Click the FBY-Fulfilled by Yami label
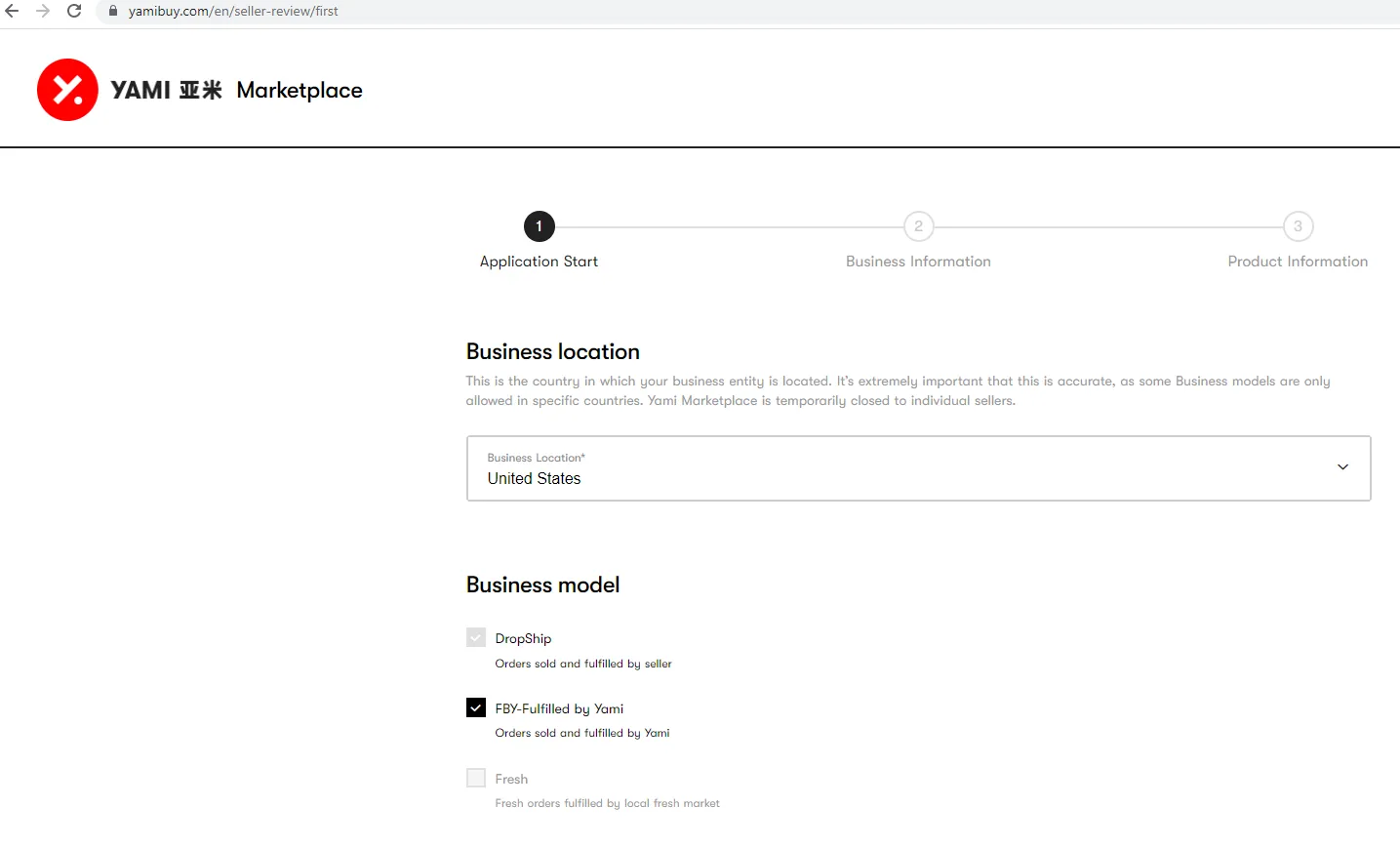Screen dimensions: 1400x847 point(559,708)
